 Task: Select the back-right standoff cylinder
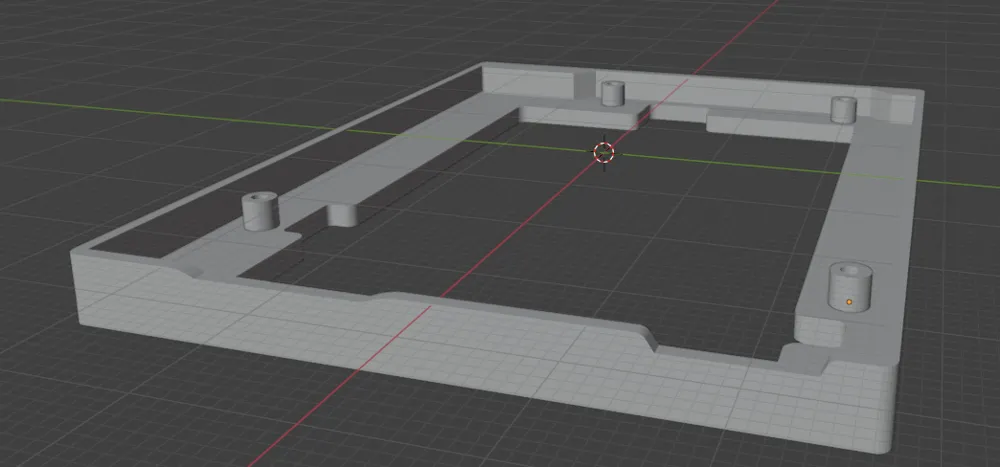click(x=843, y=108)
